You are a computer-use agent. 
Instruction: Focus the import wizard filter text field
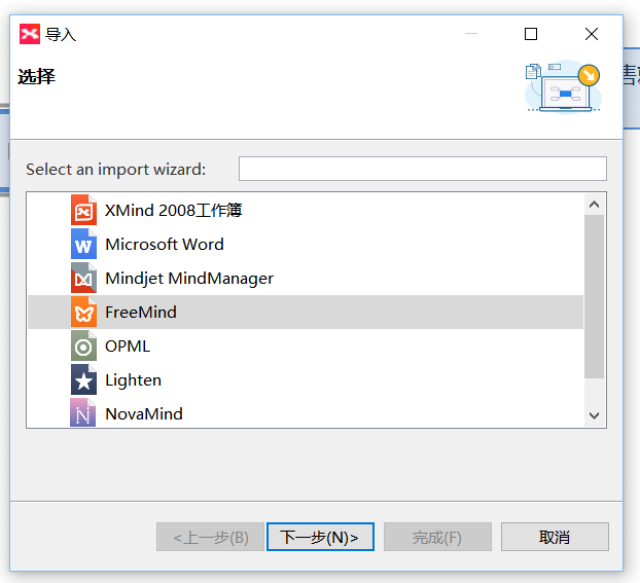pos(422,169)
